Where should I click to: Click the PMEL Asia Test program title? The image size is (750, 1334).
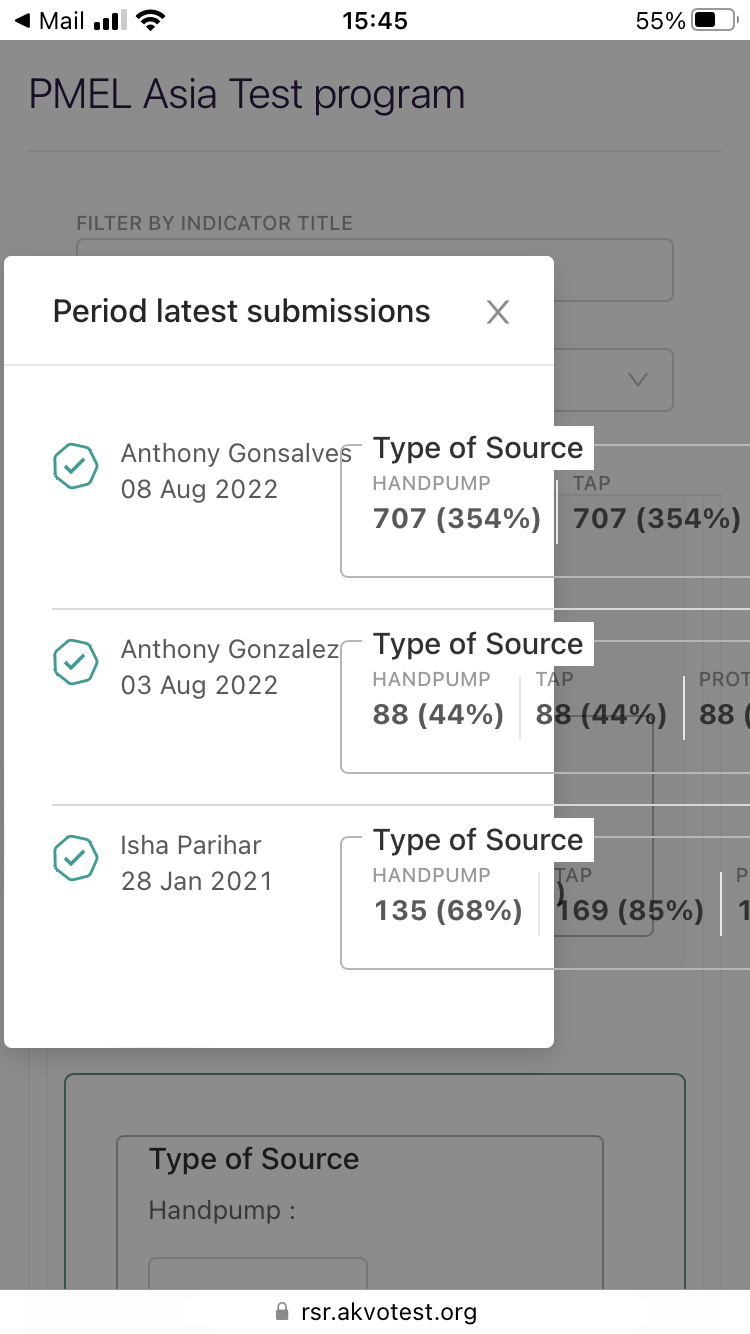click(247, 95)
